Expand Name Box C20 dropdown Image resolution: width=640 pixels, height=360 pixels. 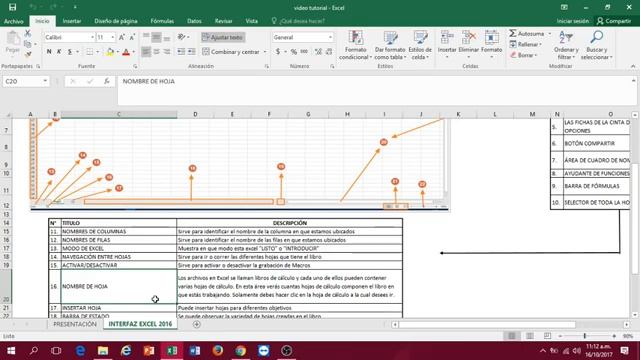click(x=45, y=81)
